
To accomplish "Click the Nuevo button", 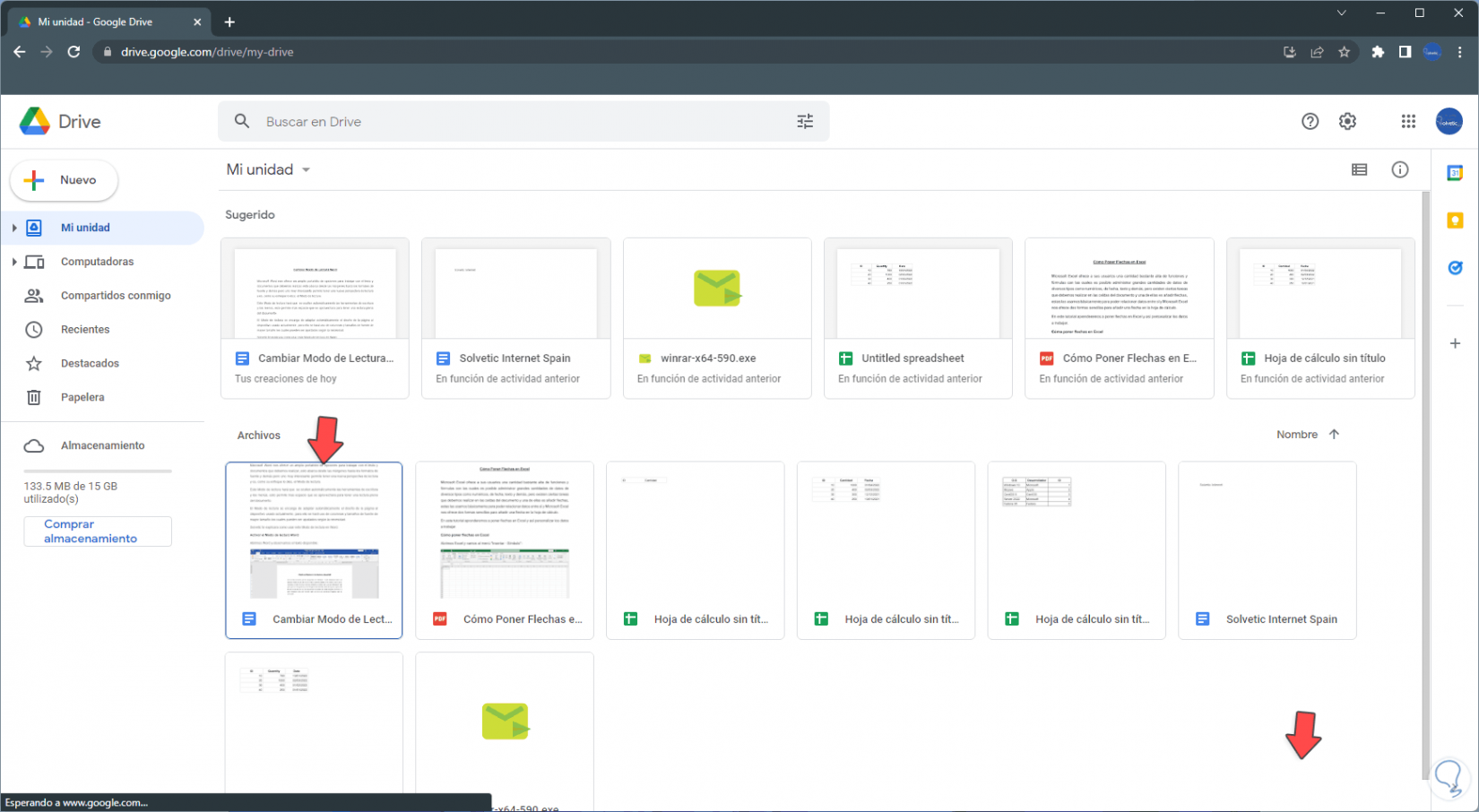I will pyautogui.click(x=64, y=180).
